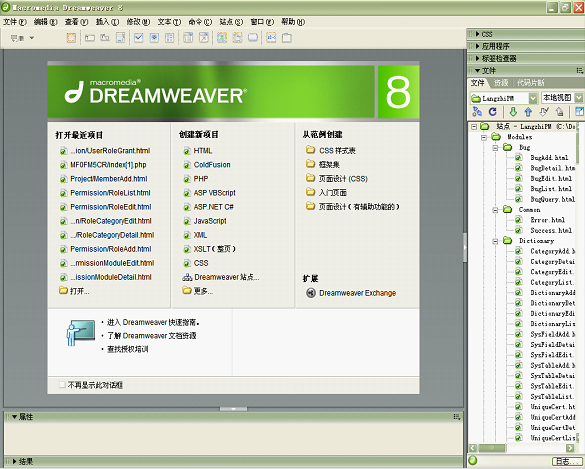Insert a Button form element
The image size is (585, 469).
[253, 38]
